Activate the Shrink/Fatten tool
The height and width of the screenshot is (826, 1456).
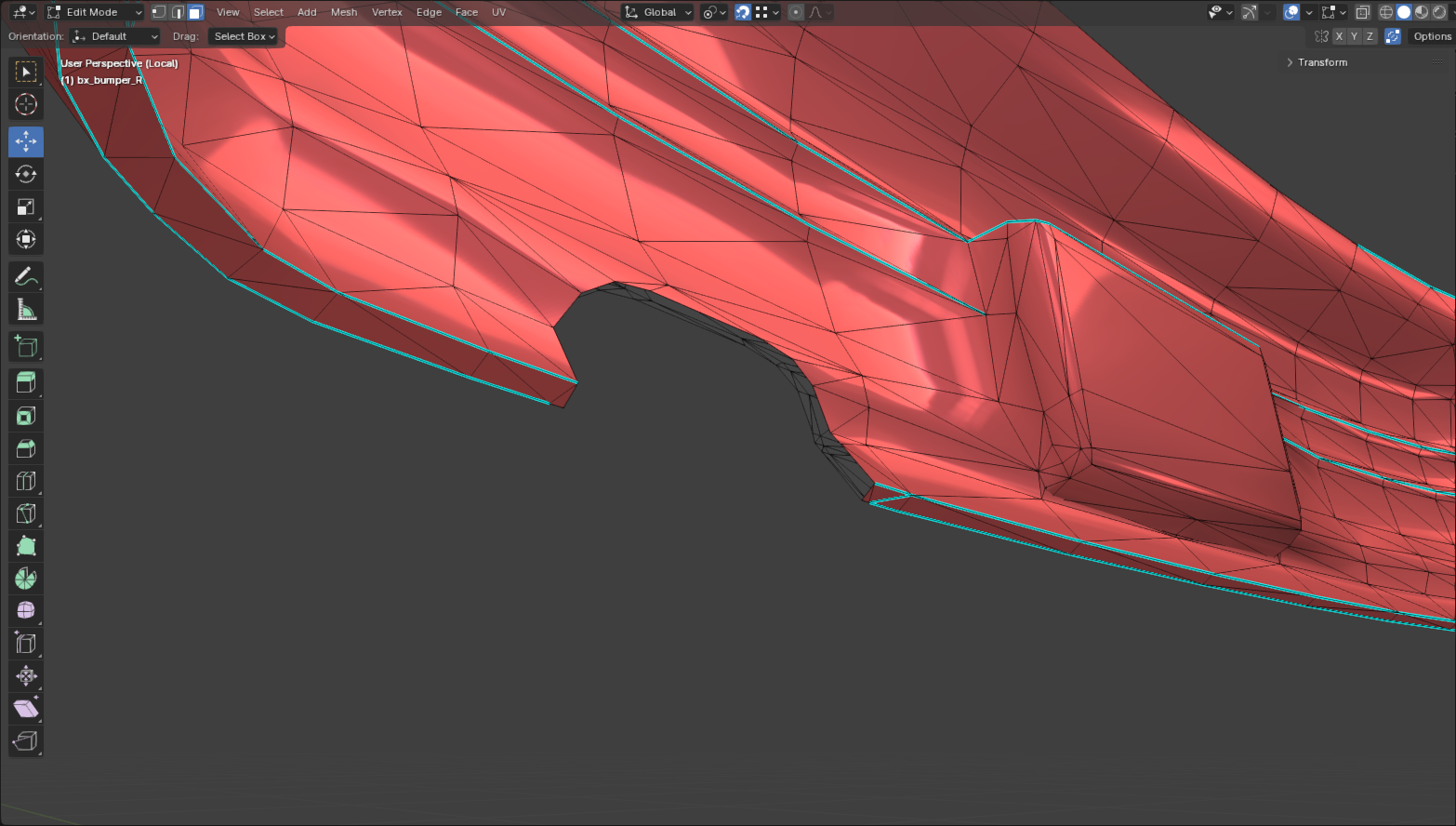pyautogui.click(x=26, y=676)
